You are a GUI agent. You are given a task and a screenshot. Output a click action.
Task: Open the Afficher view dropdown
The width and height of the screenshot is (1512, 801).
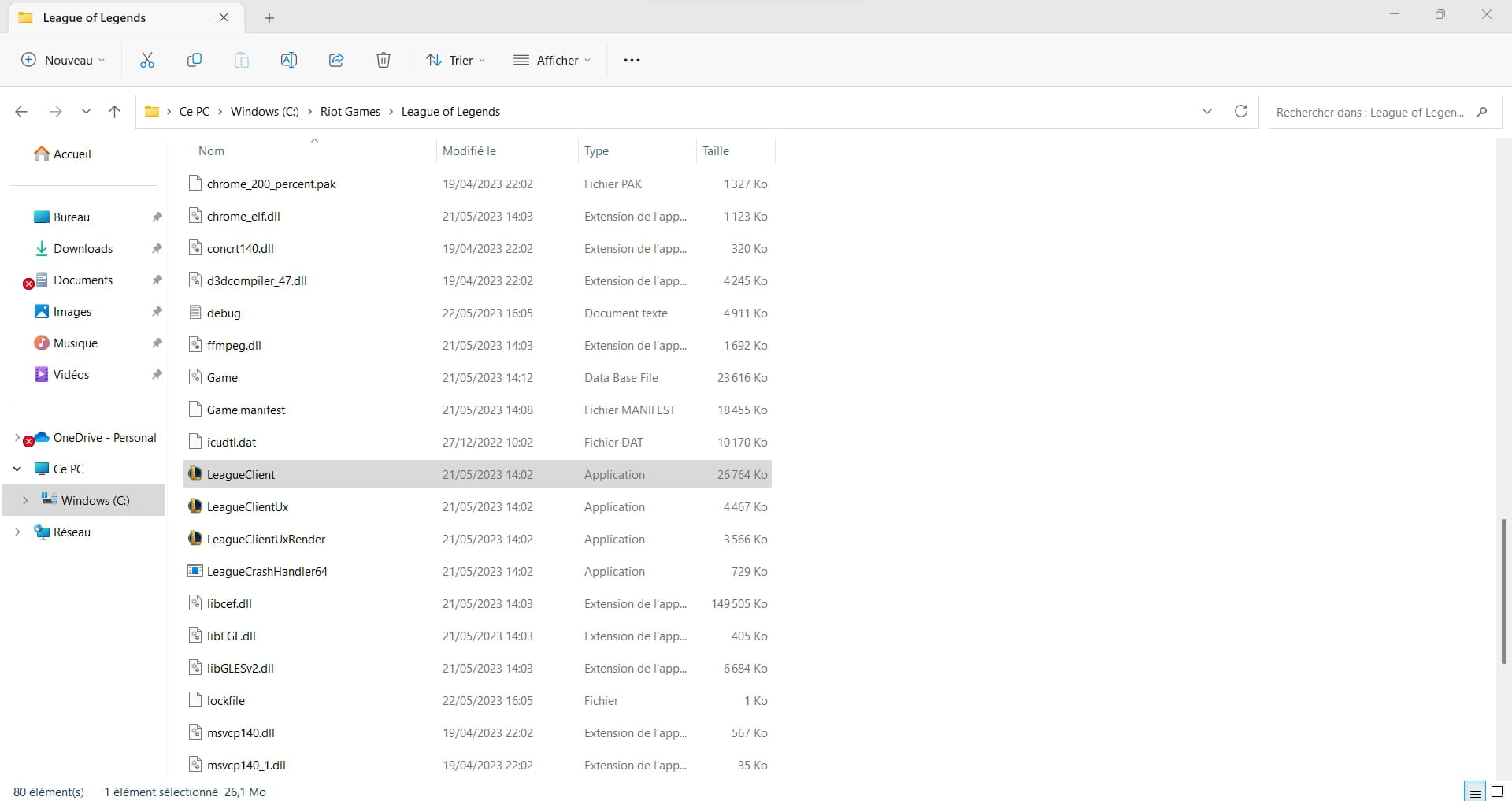[552, 60]
